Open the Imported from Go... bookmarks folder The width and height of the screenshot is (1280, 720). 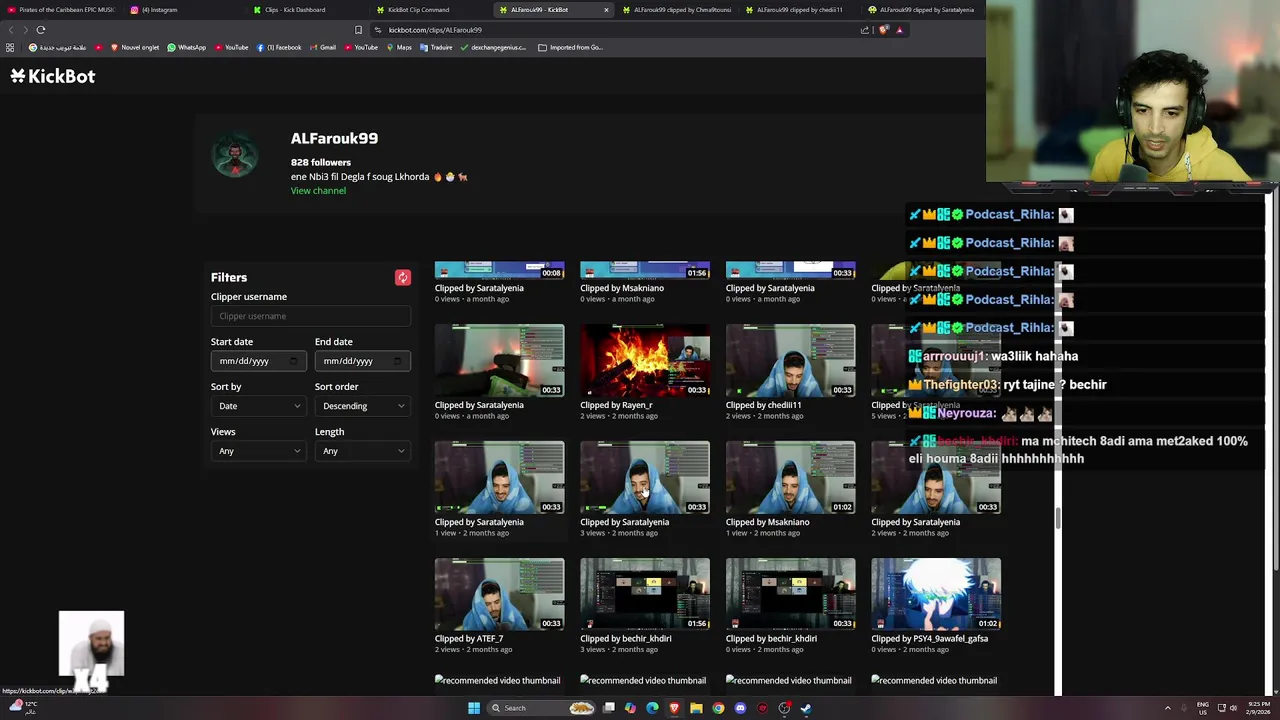tap(570, 47)
